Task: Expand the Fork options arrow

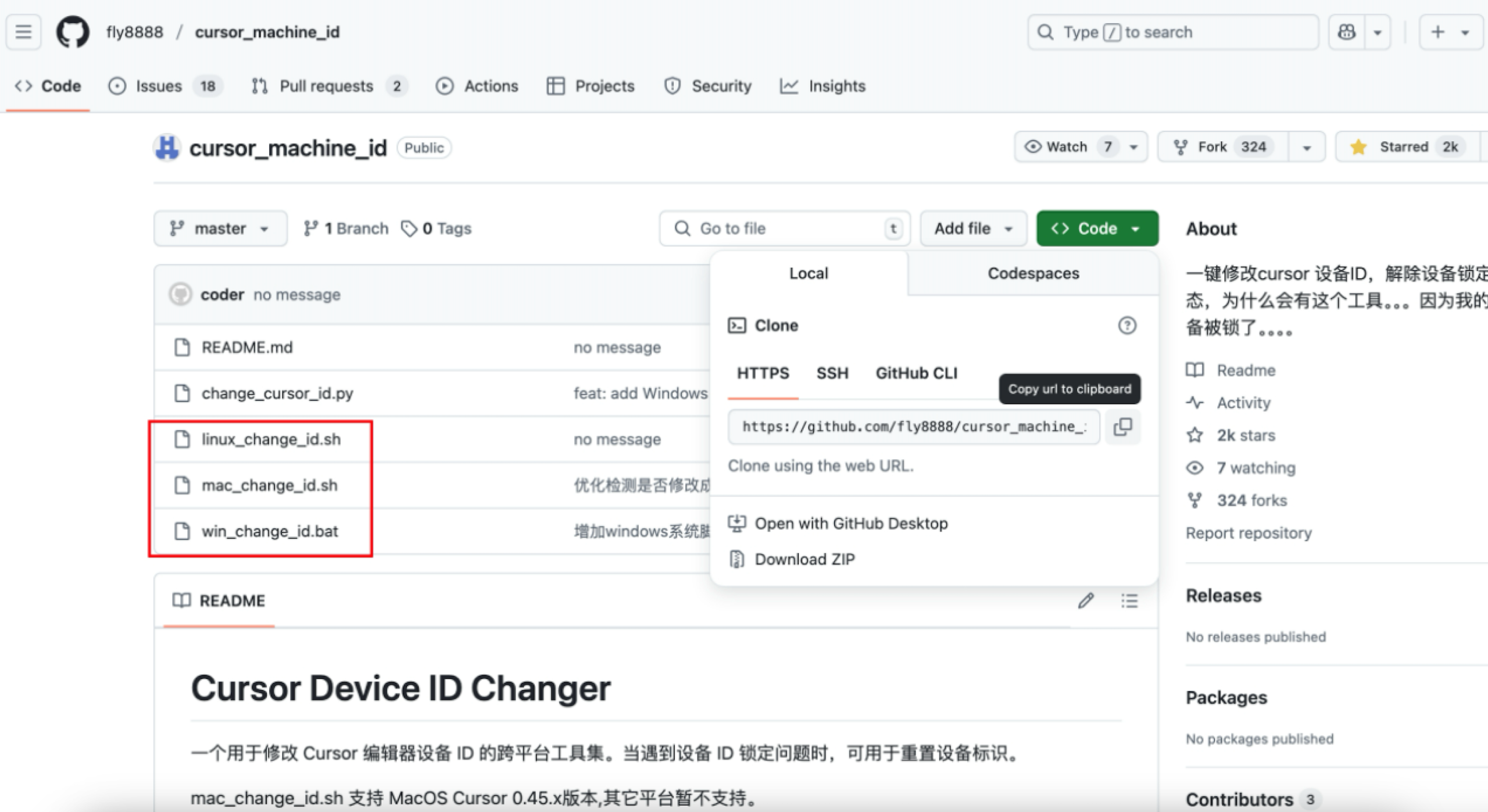Action: pyautogui.click(x=1307, y=147)
